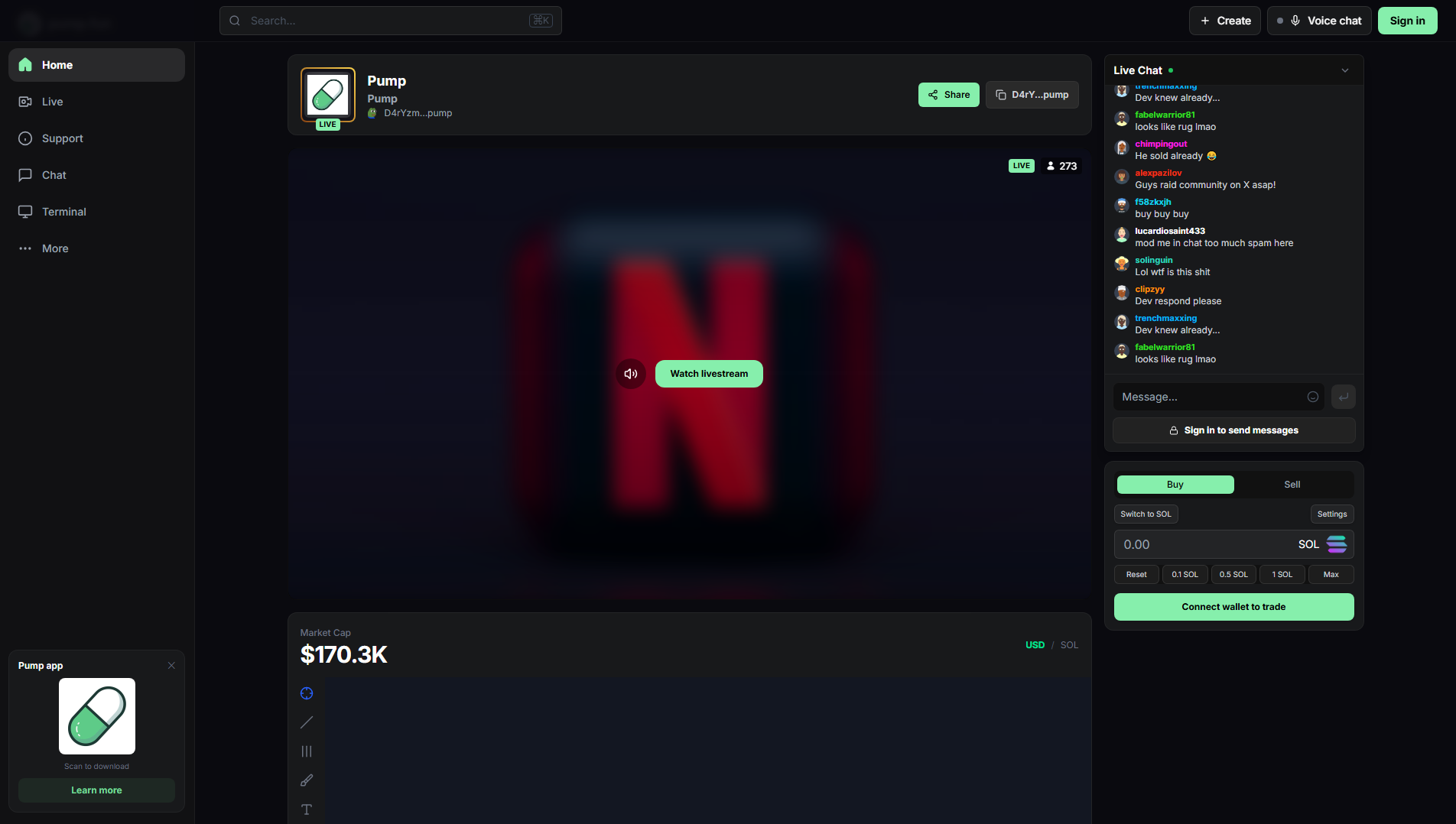Select the text annotation tool

(307, 809)
